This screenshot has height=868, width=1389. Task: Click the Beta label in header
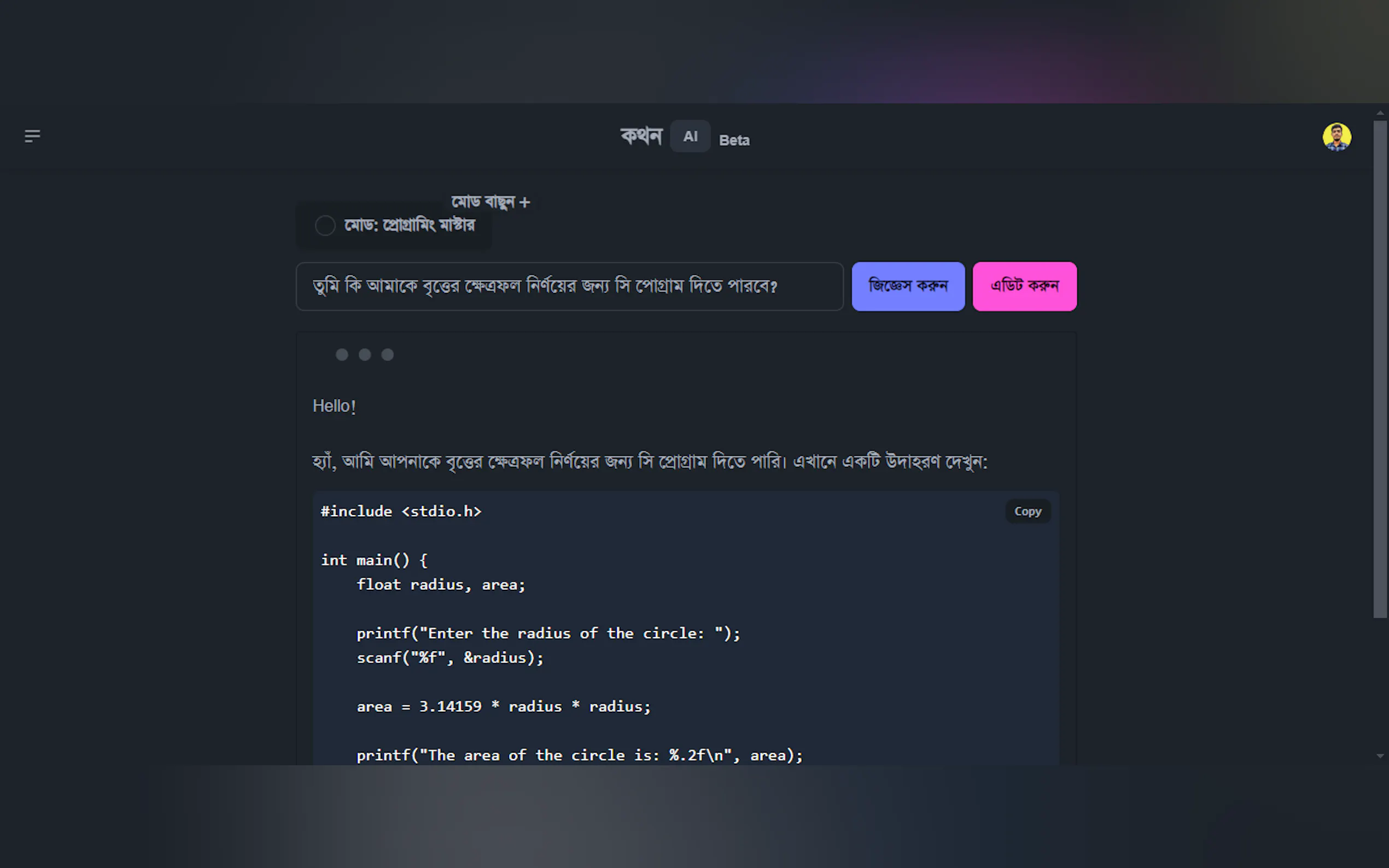click(734, 140)
